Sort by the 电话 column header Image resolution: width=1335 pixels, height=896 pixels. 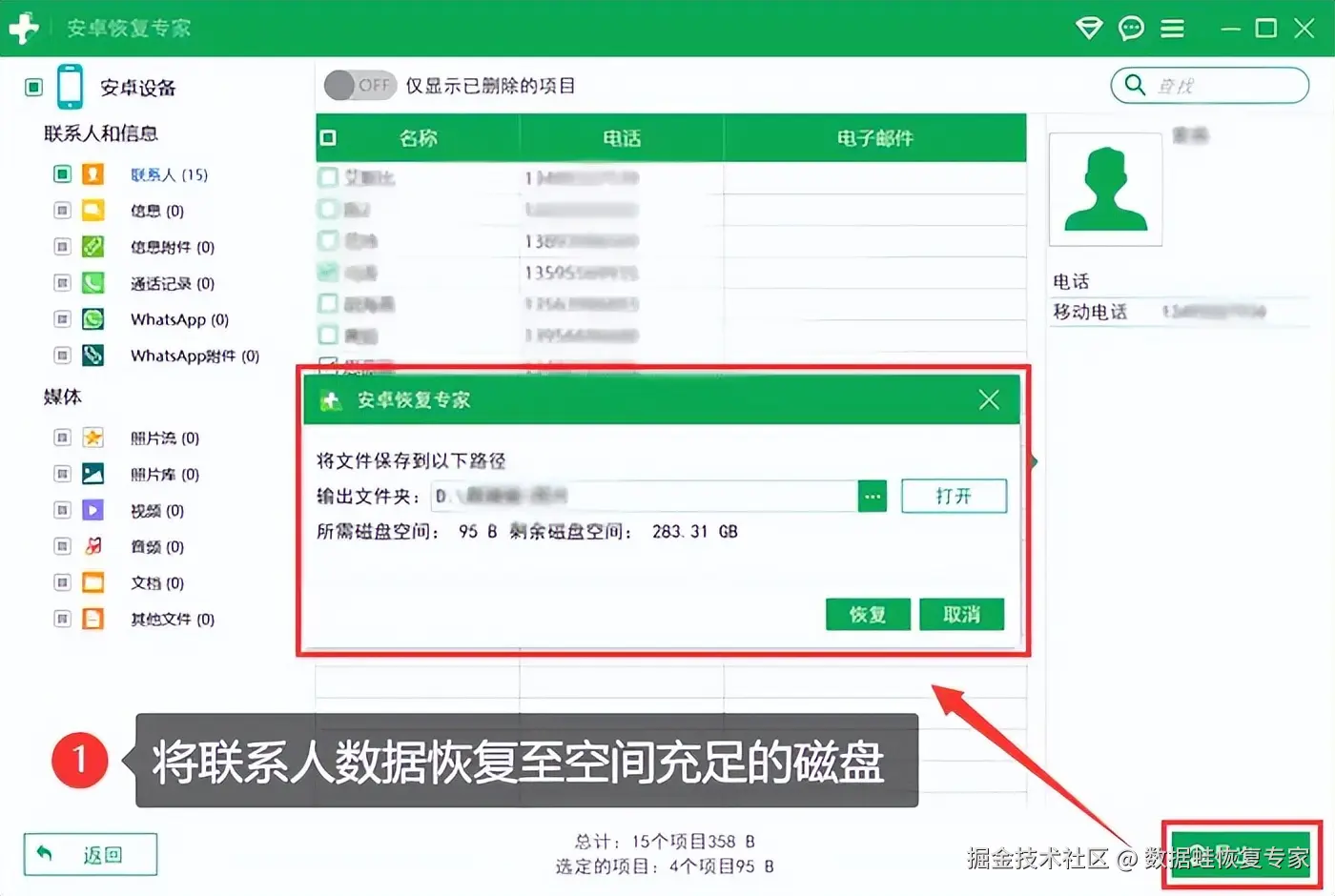[622, 138]
